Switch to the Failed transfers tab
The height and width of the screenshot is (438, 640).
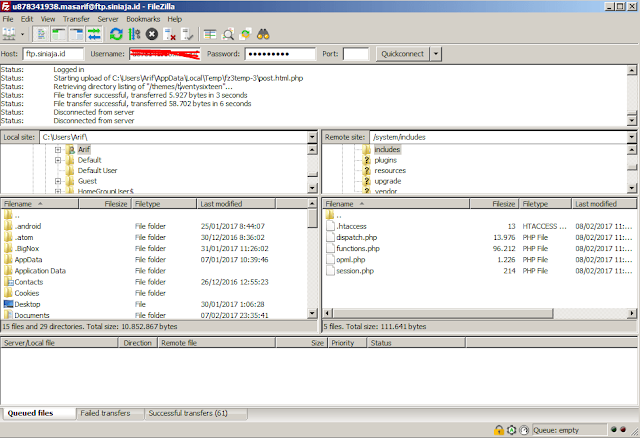(110, 413)
